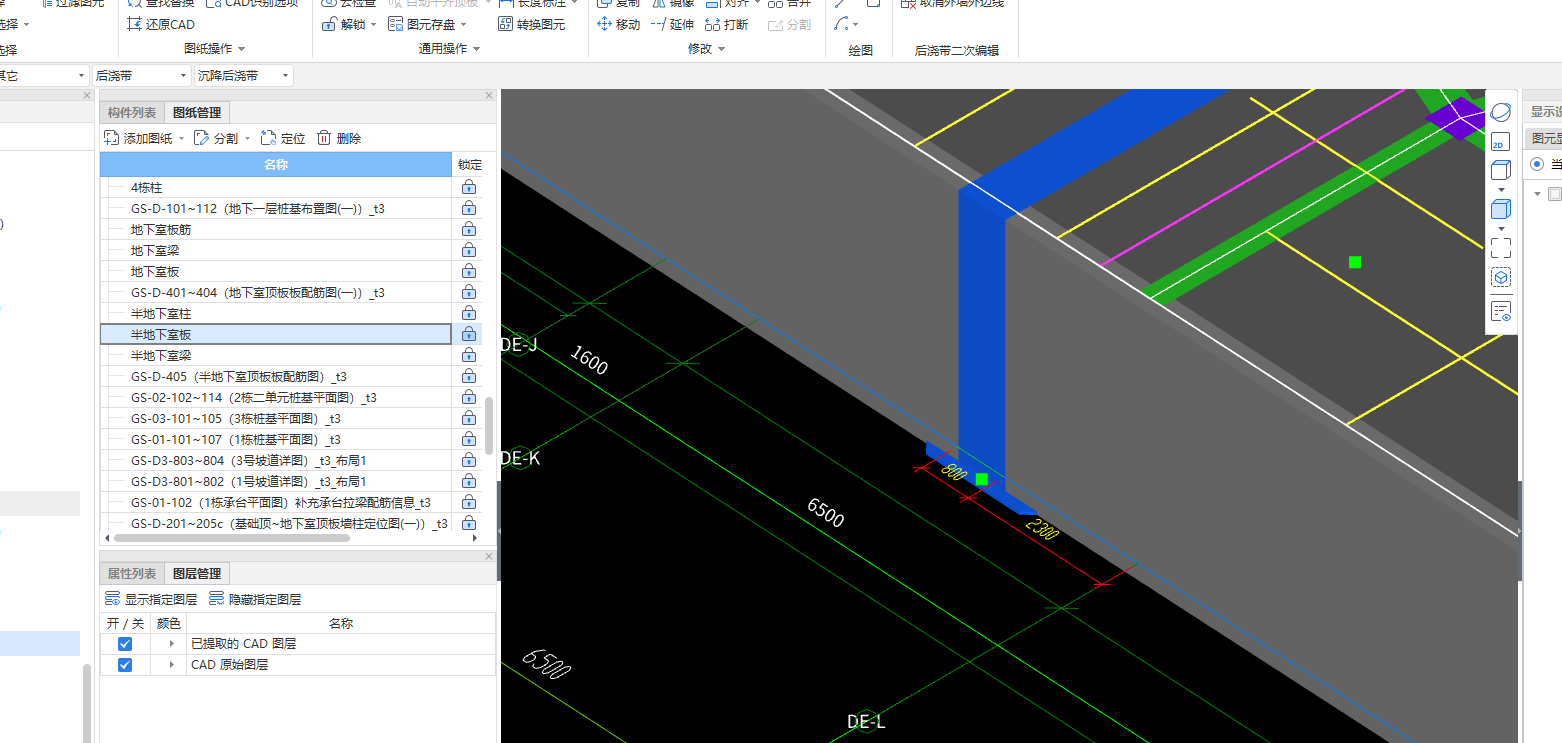Image resolution: width=1562 pixels, height=743 pixels.
Task: Click green grip point on blue wall
Action: (982, 480)
